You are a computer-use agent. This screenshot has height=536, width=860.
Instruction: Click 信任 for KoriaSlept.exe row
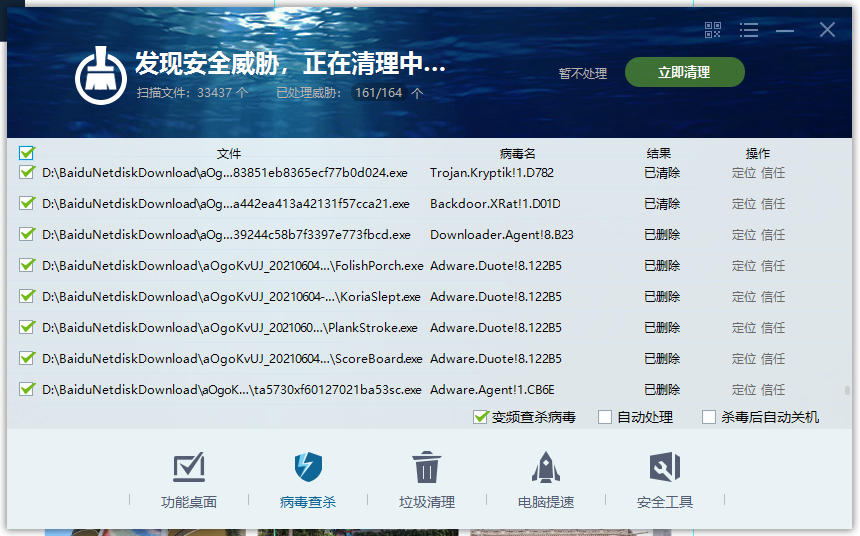[773, 297]
